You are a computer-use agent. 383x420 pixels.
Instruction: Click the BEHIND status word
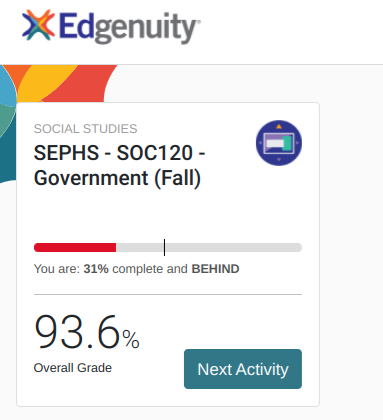pyautogui.click(x=215, y=269)
